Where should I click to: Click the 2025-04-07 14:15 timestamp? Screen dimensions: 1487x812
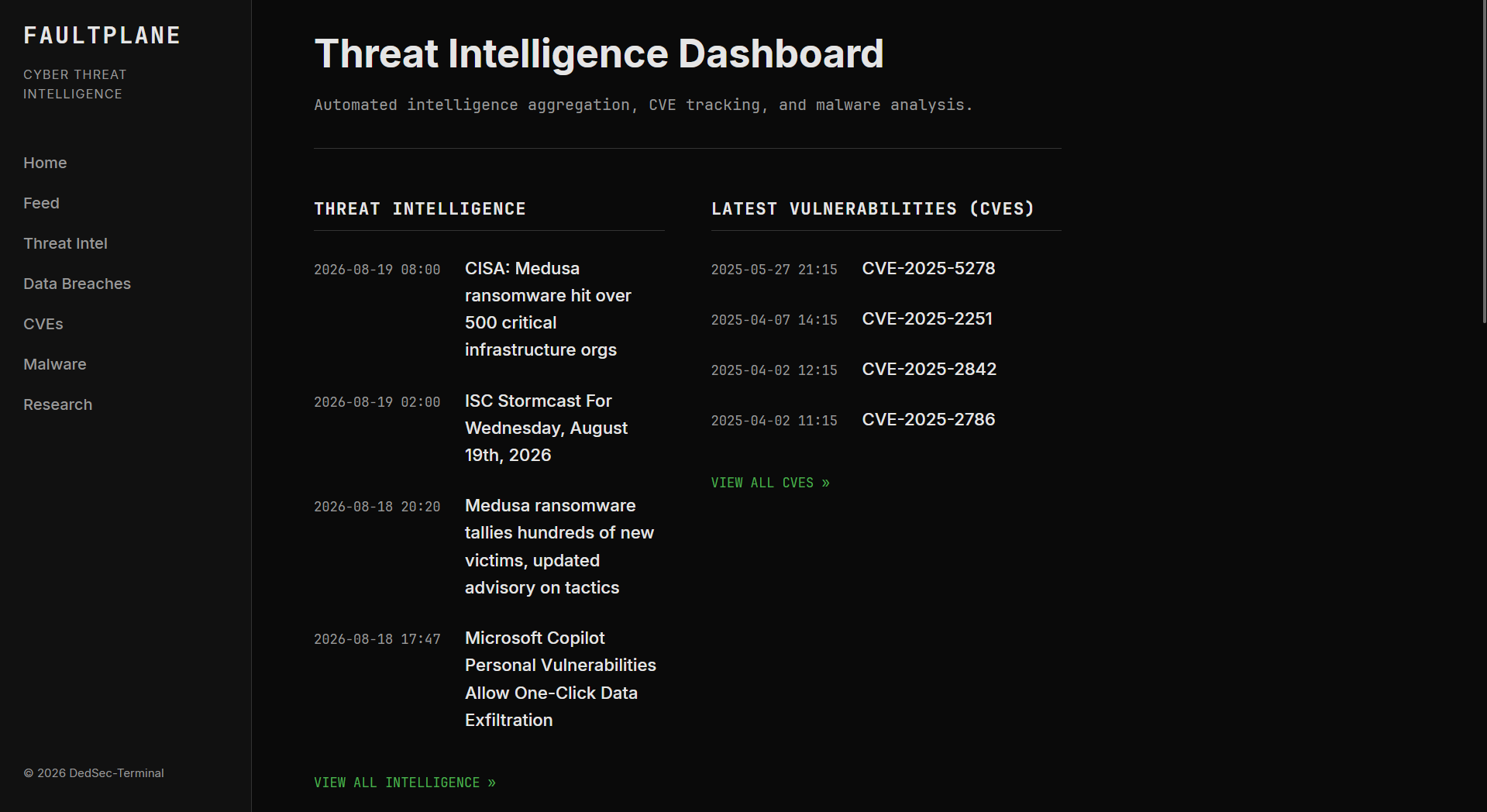pos(774,320)
